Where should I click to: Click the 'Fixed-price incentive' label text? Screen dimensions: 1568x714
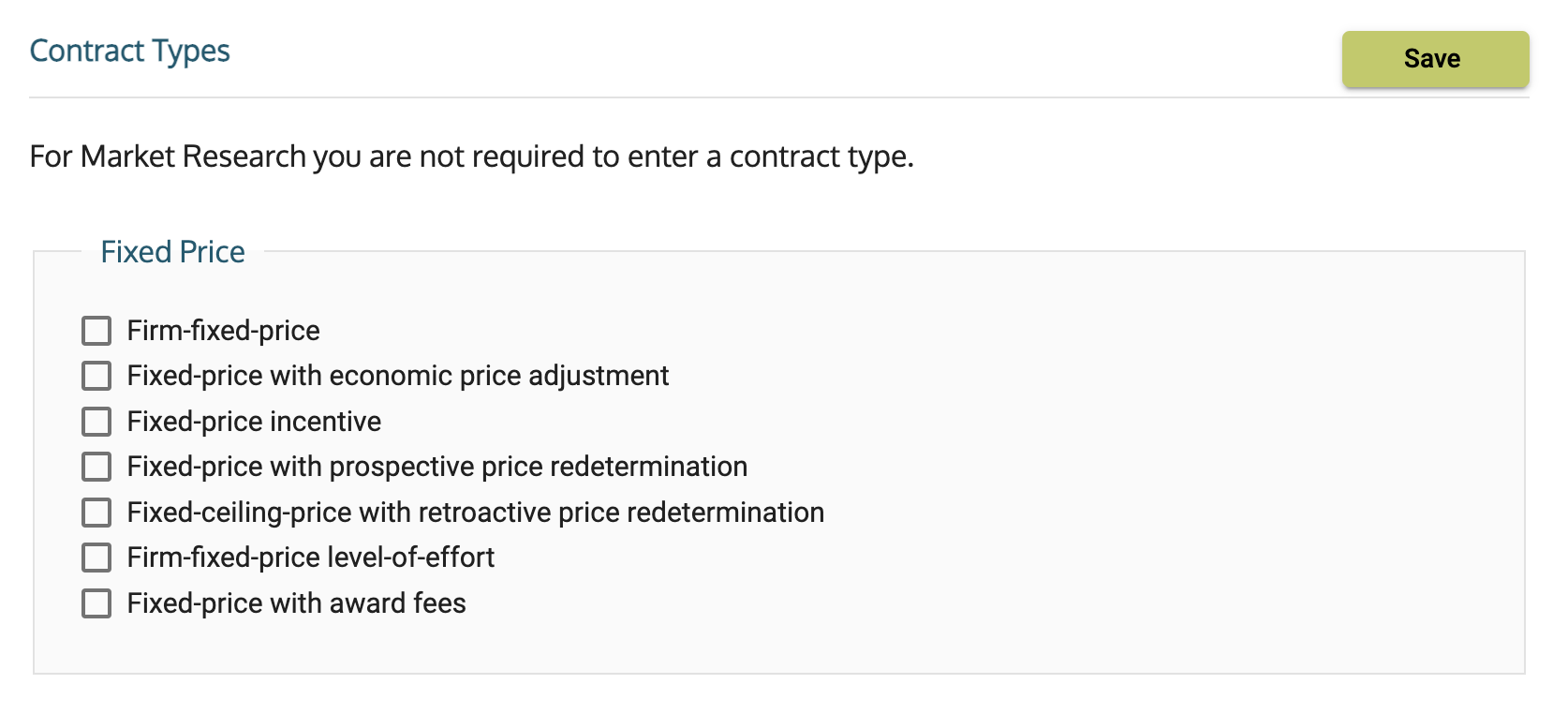pos(254,422)
